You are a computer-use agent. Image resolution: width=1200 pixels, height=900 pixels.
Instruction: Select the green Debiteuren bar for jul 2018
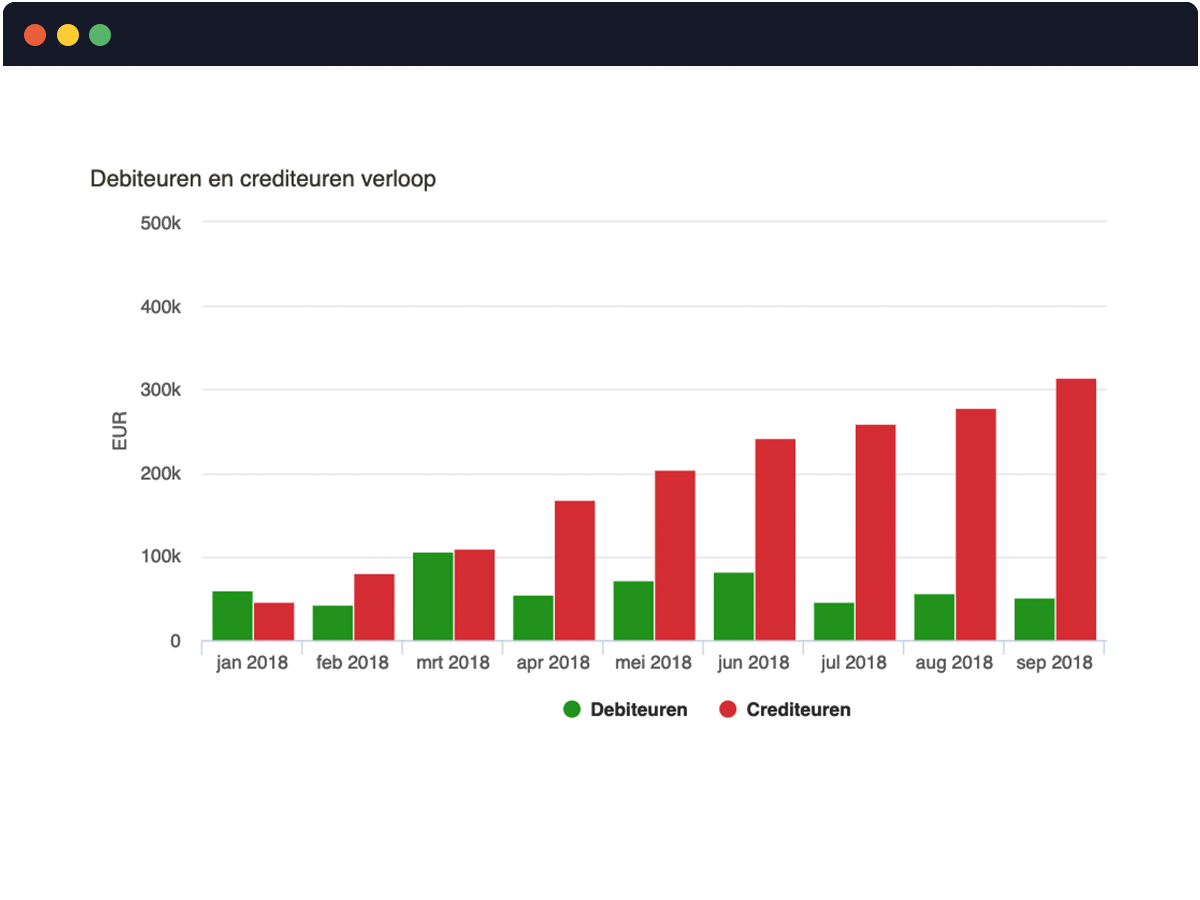point(834,622)
